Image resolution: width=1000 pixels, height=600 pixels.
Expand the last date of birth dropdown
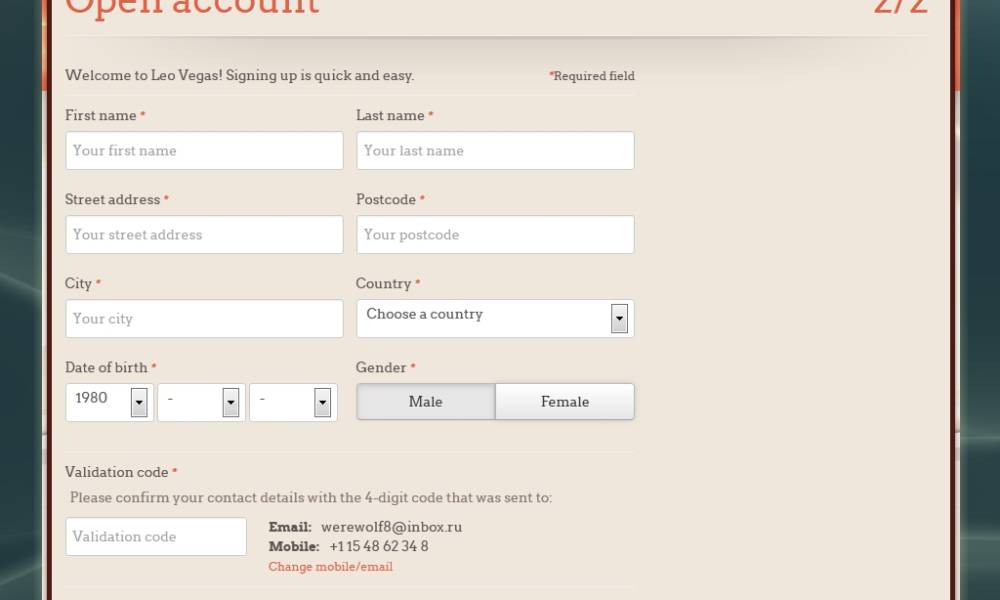(x=293, y=402)
